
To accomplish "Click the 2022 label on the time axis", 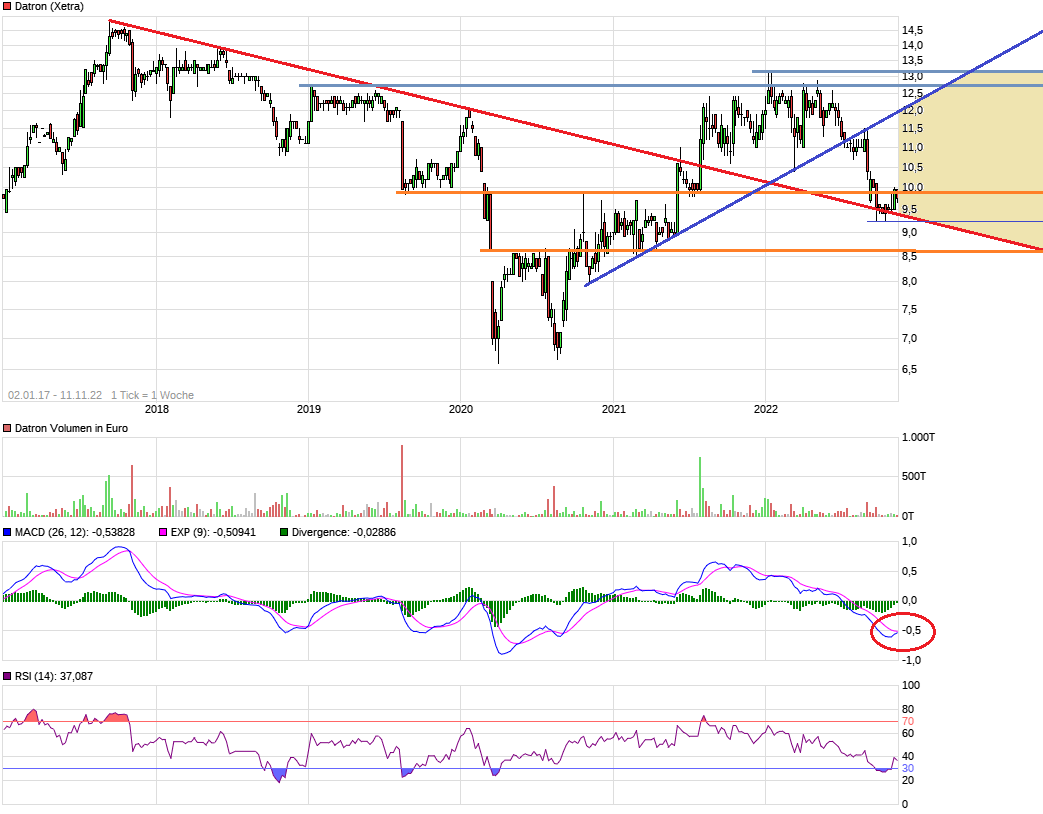I will click(766, 408).
